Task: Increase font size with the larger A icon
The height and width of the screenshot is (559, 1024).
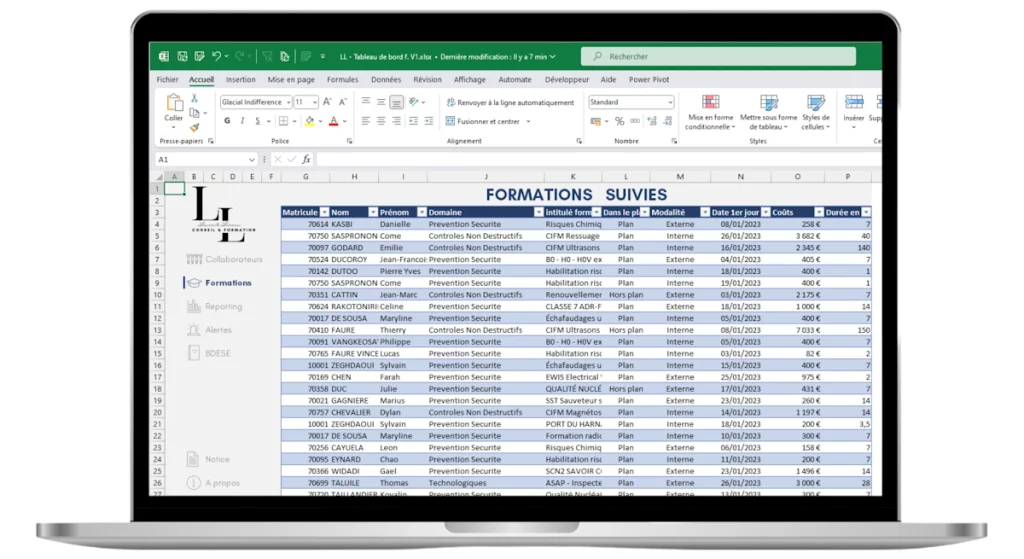Action: (327, 102)
